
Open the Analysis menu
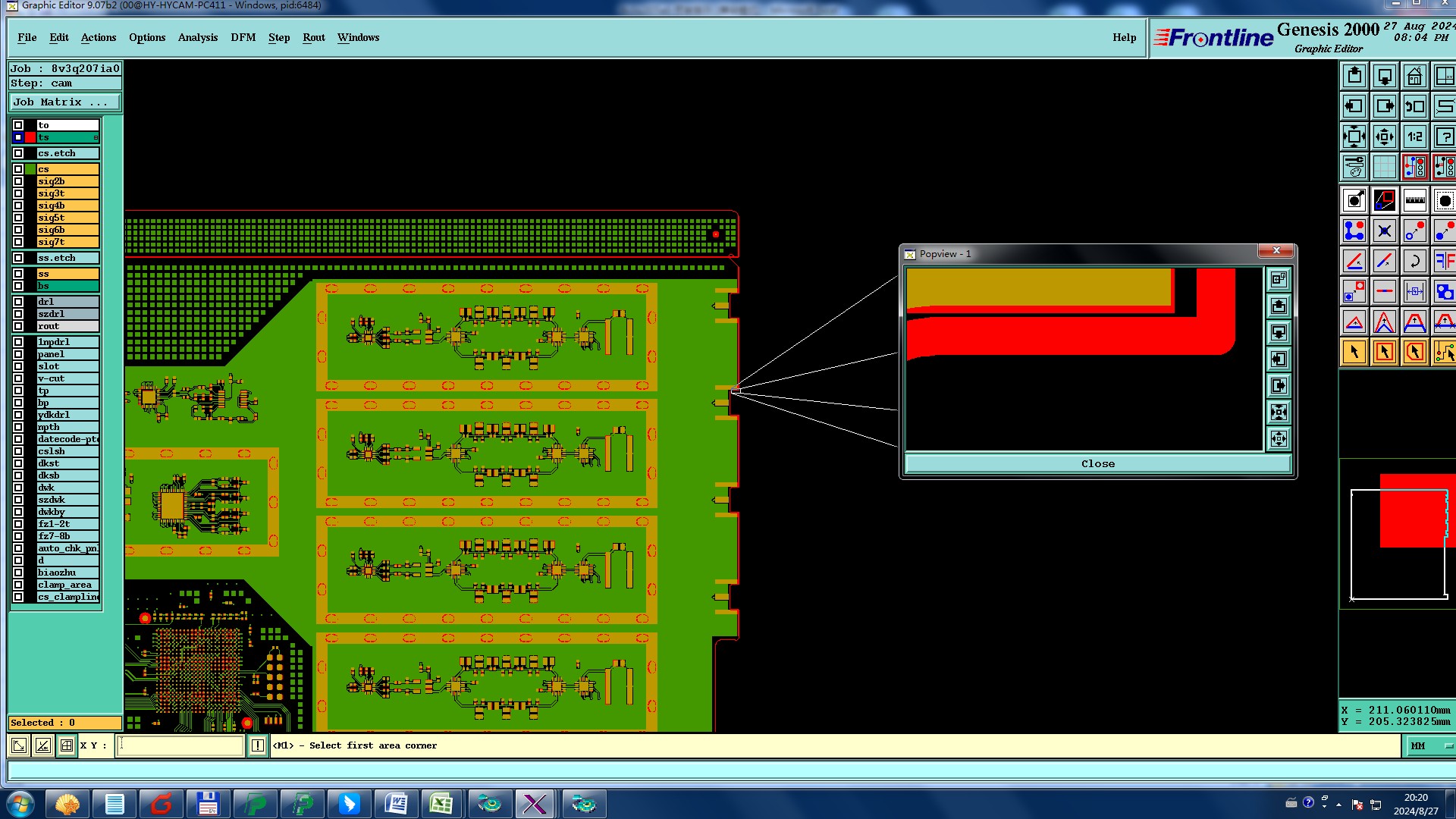(197, 38)
